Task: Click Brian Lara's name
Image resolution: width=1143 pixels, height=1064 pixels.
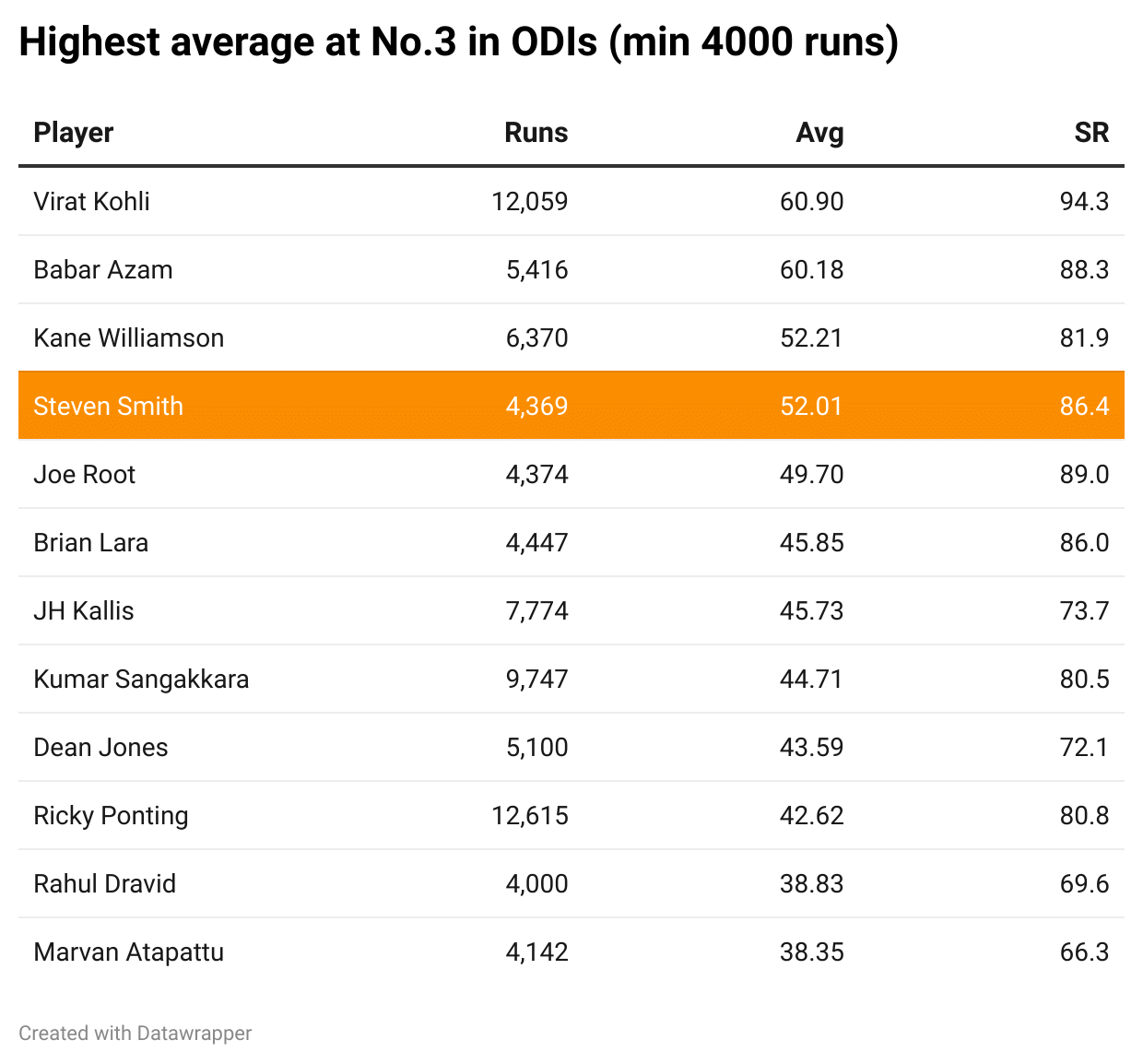Action: (x=91, y=542)
